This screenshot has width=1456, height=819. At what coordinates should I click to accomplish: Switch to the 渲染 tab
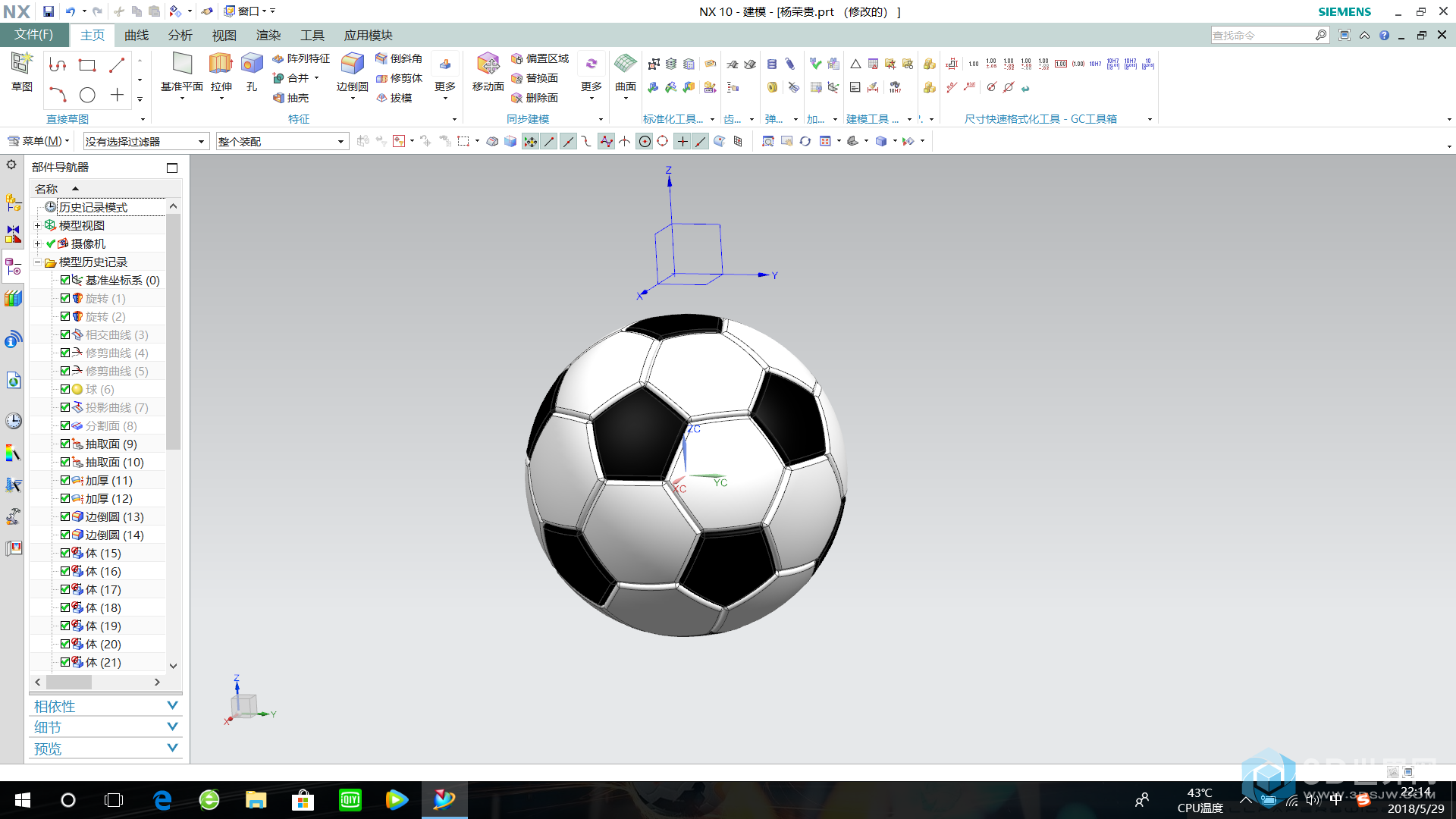(268, 36)
